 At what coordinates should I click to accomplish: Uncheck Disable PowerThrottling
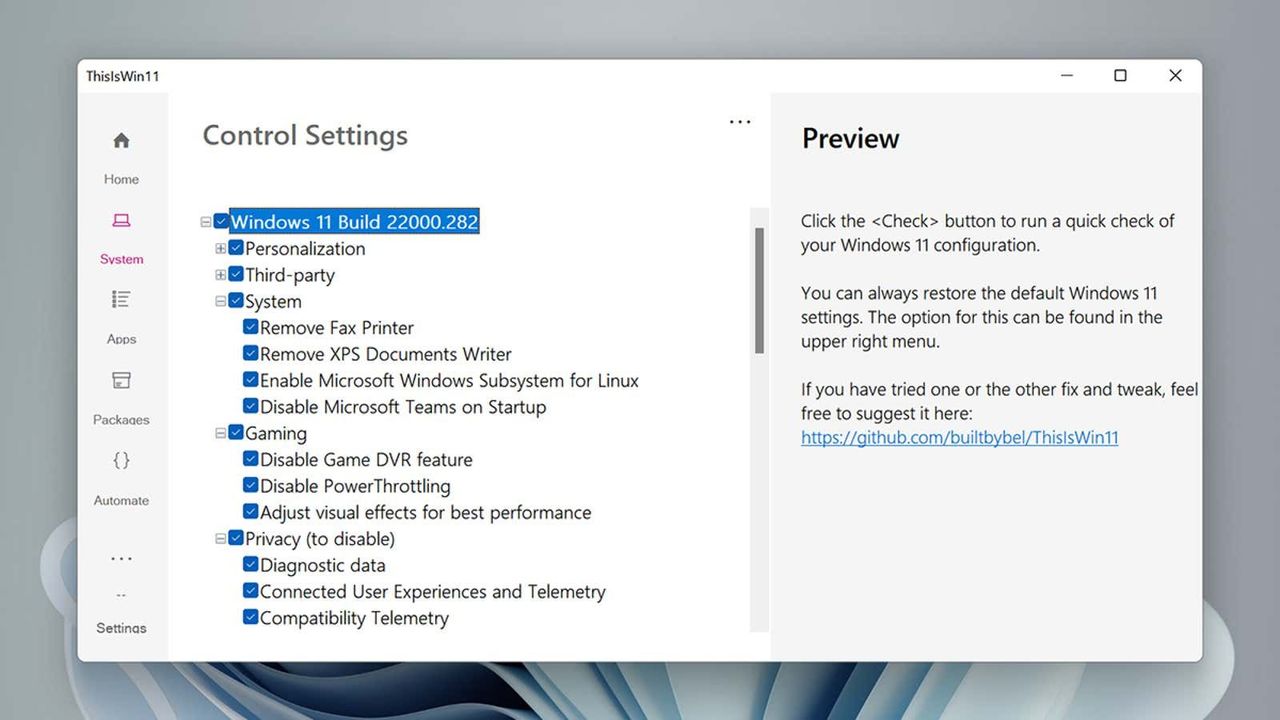pyautogui.click(x=251, y=485)
